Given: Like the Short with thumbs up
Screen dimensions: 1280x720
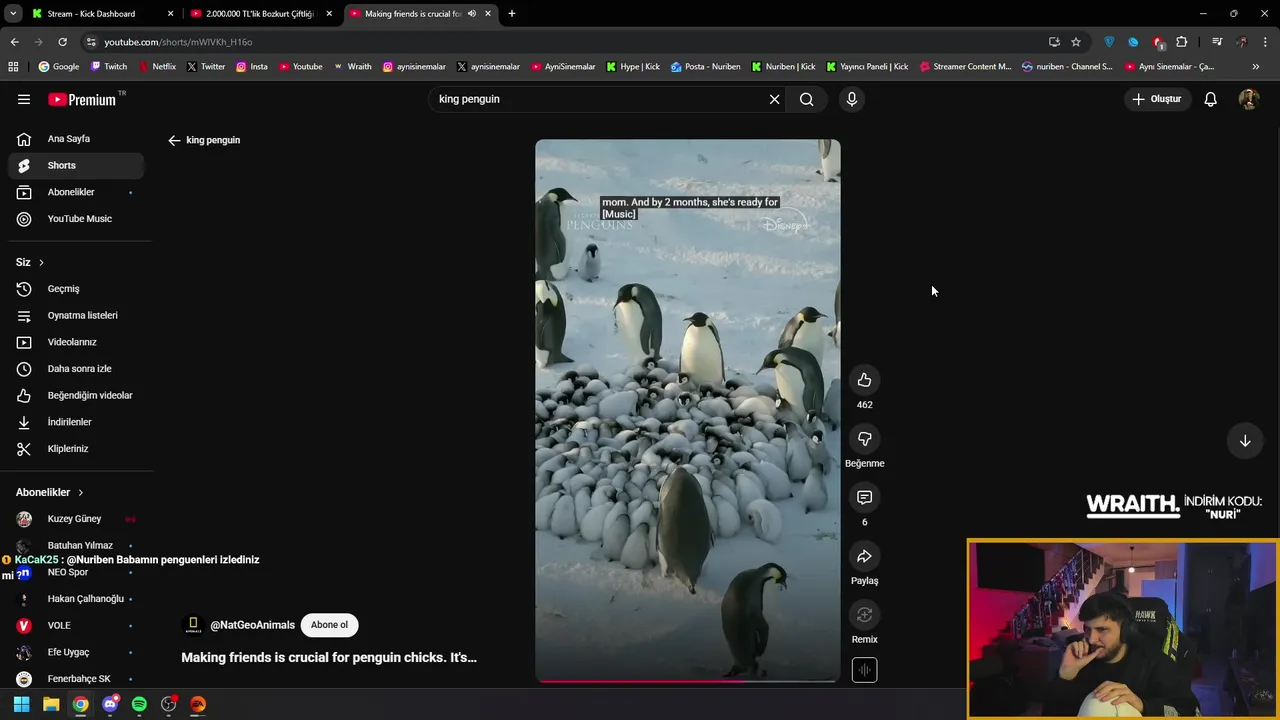Looking at the screenshot, I should (x=864, y=380).
